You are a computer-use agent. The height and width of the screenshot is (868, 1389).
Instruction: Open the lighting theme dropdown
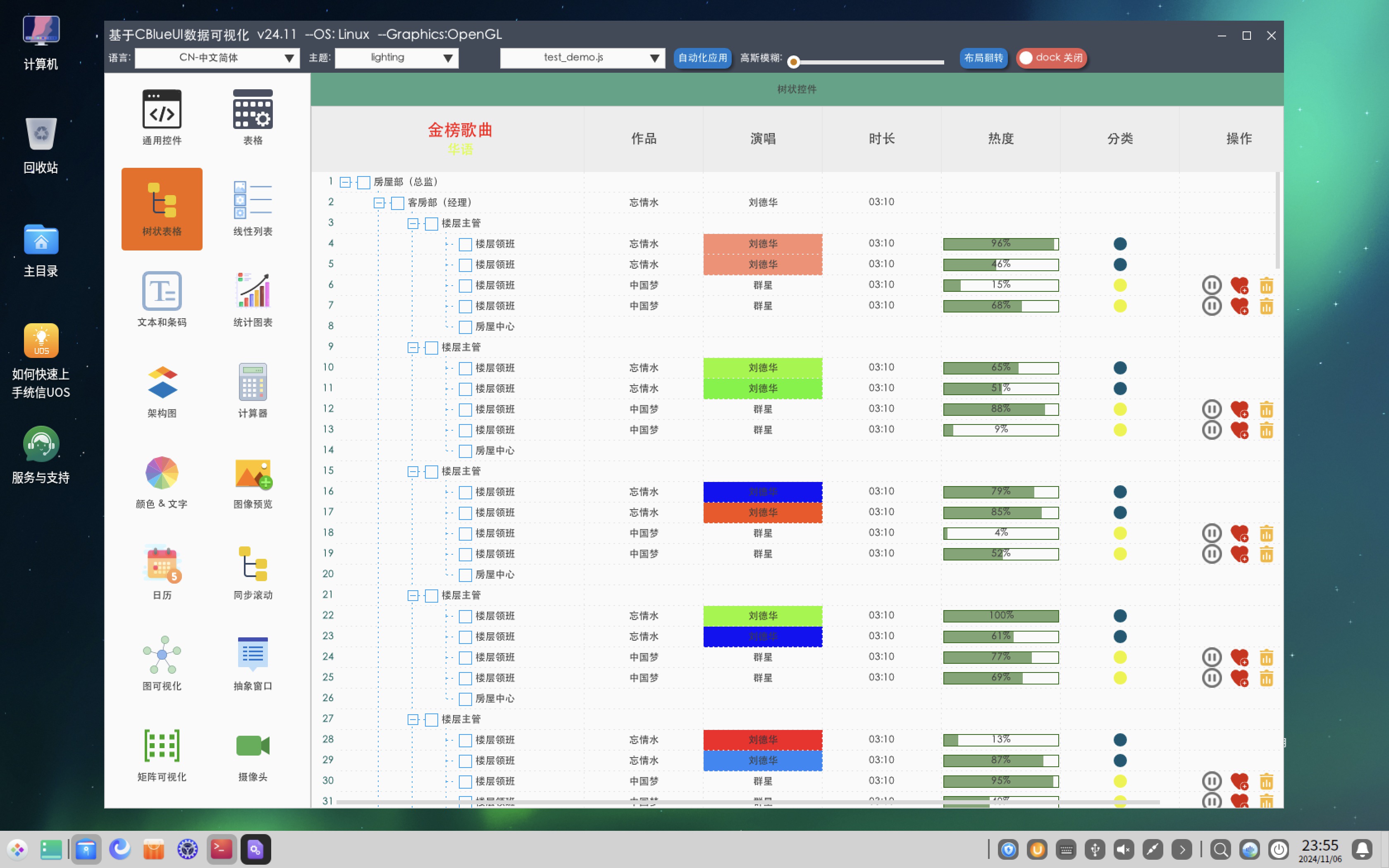[x=396, y=58]
